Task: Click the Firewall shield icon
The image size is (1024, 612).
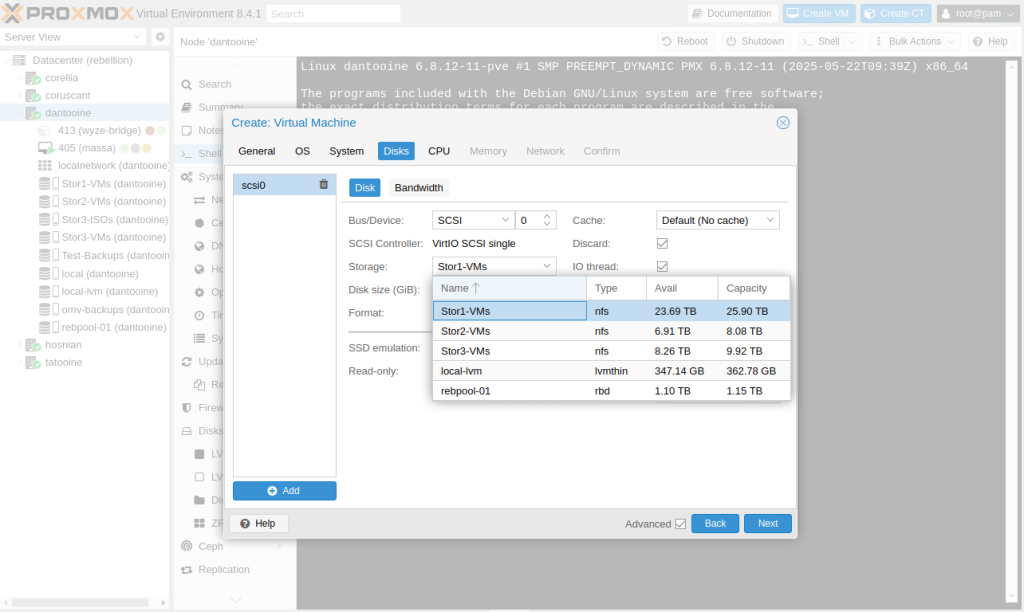Action: (x=187, y=408)
